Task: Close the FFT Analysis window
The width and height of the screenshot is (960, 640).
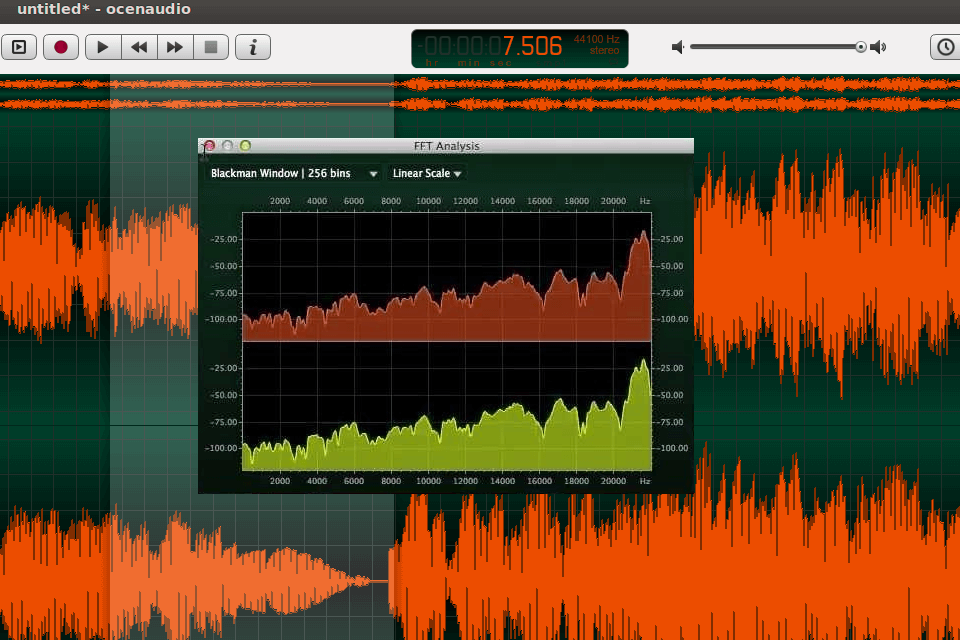Action: (x=209, y=146)
